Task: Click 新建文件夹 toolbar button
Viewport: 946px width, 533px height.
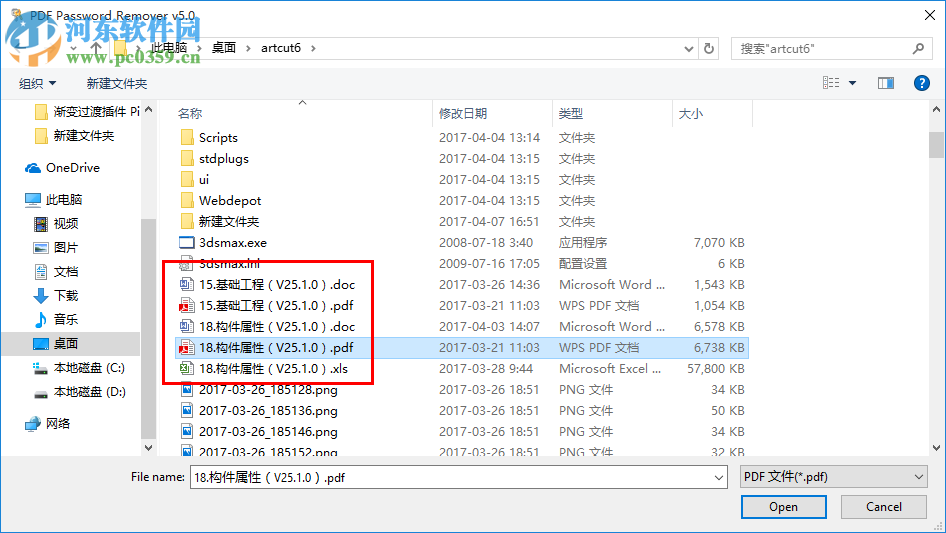Action: [116, 83]
